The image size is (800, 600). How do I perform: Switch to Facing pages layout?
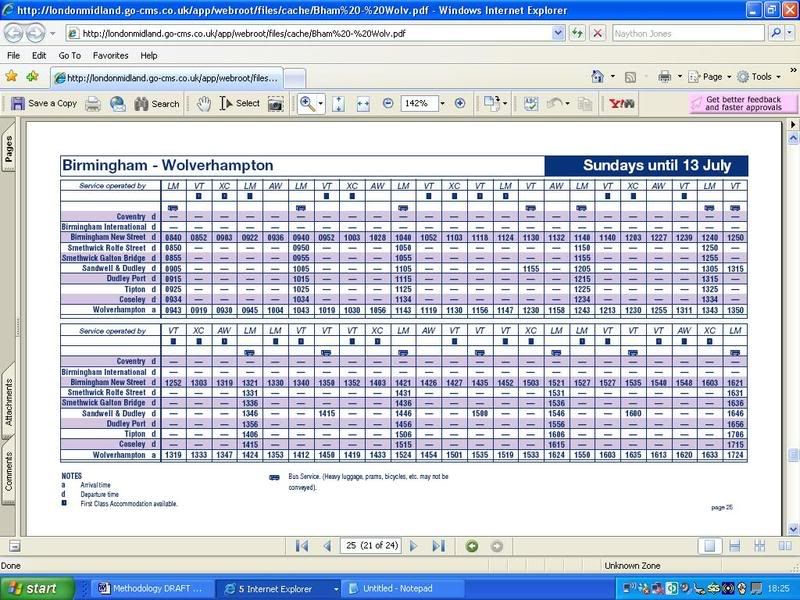(x=785, y=546)
